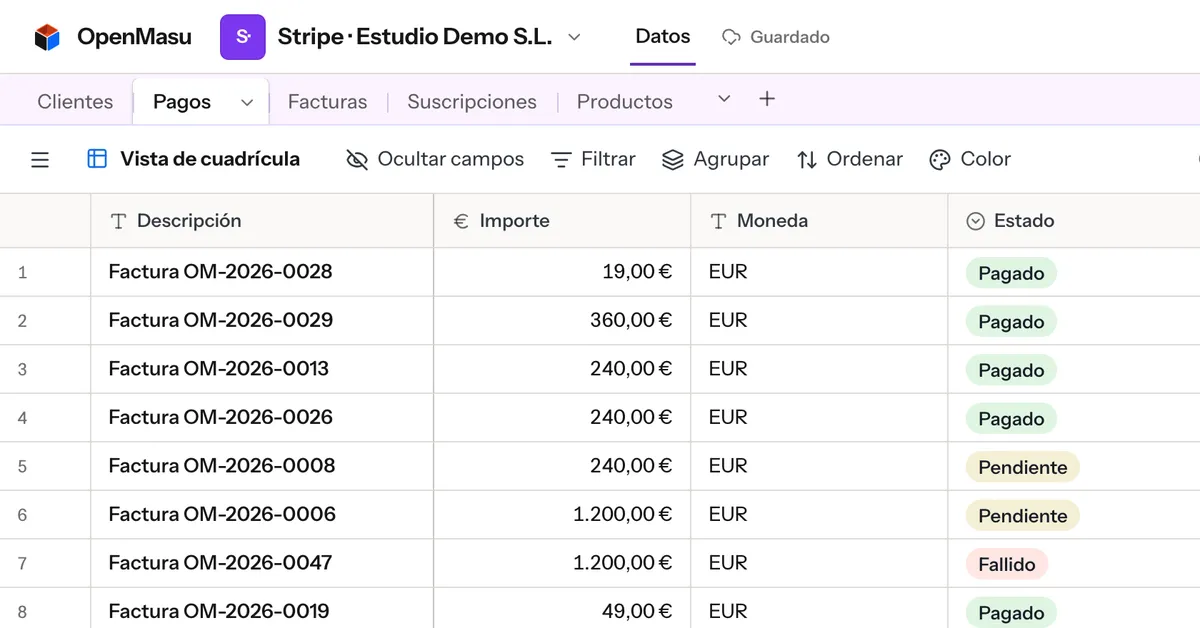The width and height of the screenshot is (1200, 628).
Task: Open the Pagos tab chevron menu
Action: click(x=247, y=102)
